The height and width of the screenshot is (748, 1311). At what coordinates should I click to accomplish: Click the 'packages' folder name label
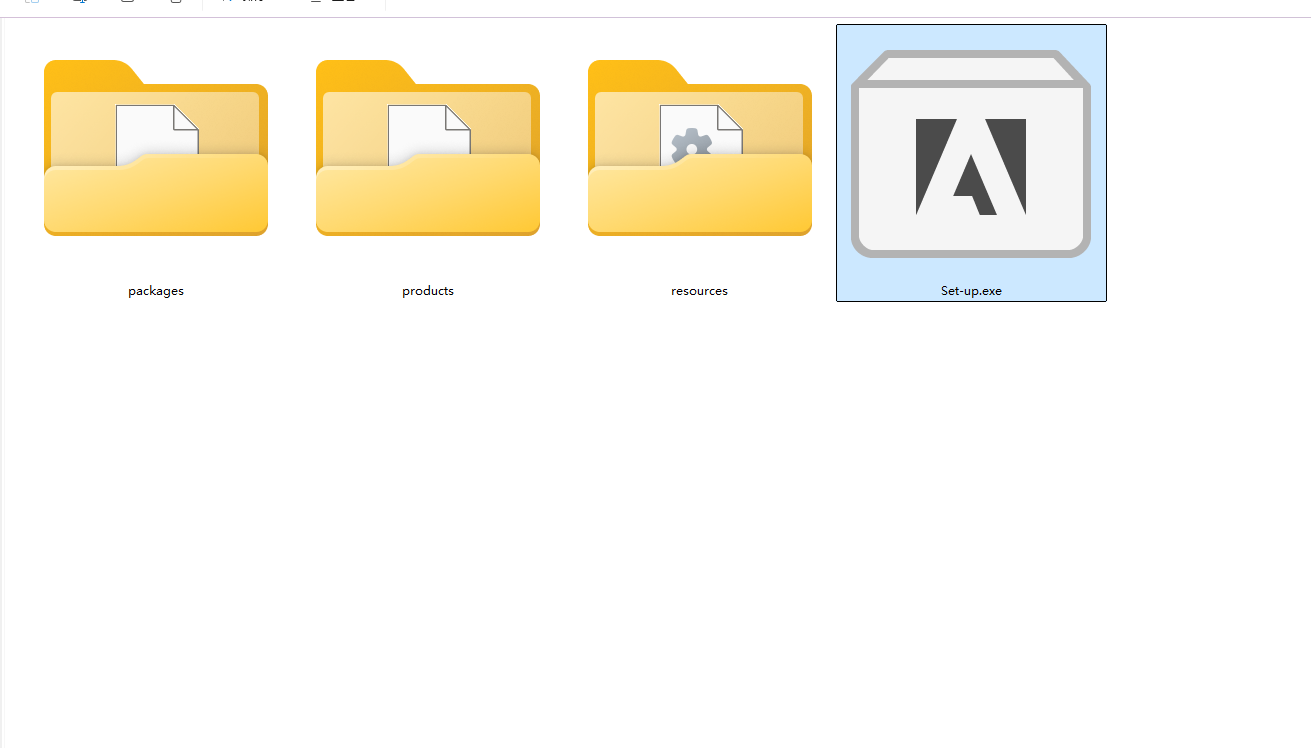156,291
